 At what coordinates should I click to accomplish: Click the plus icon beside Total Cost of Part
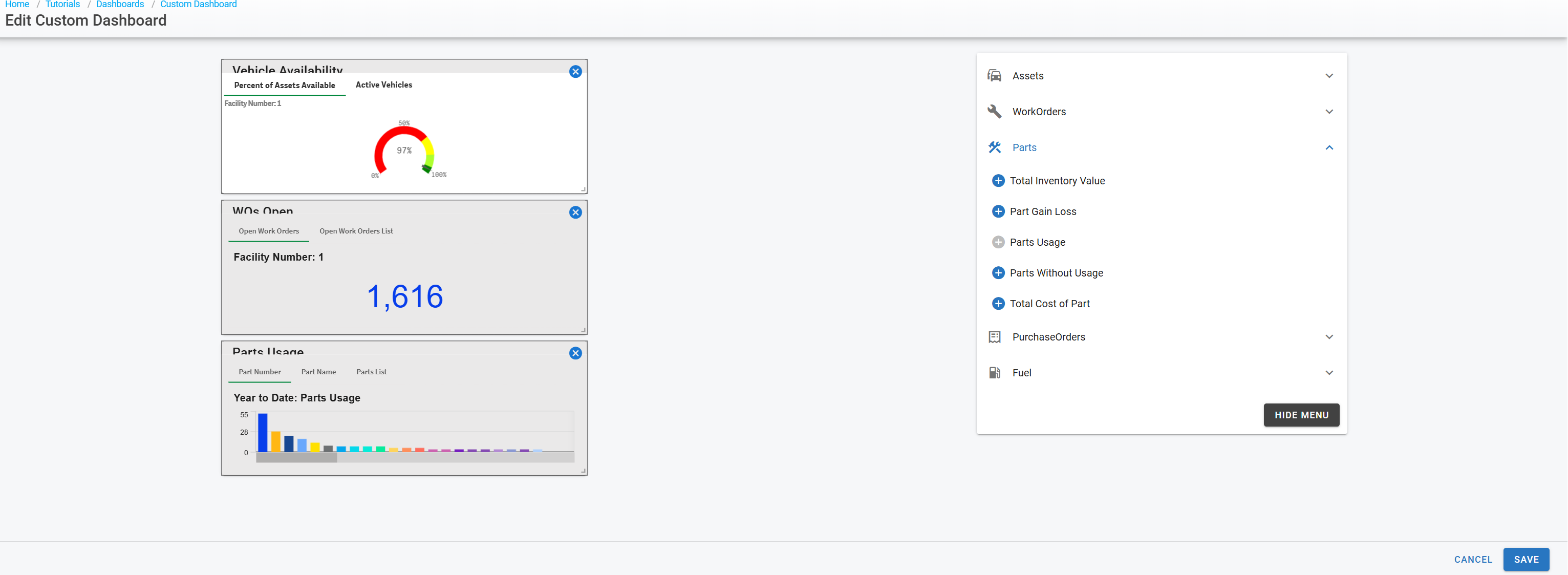coord(998,303)
